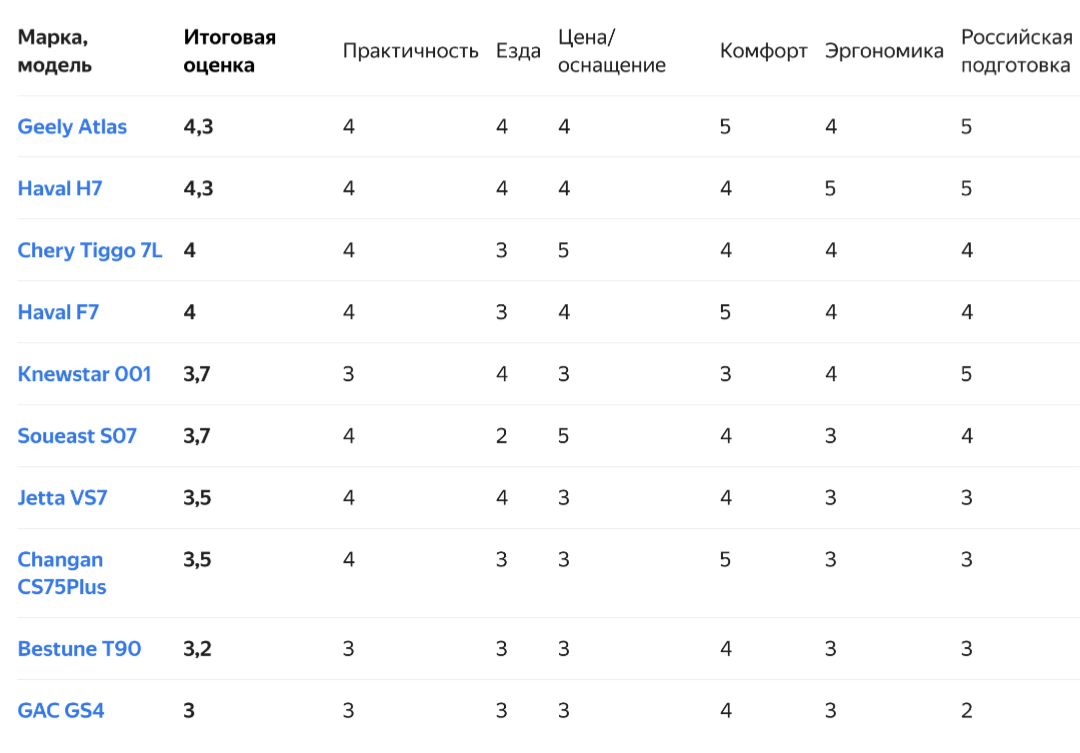
Task: Click the Марка, модель column header
Action: pos(54,51)
